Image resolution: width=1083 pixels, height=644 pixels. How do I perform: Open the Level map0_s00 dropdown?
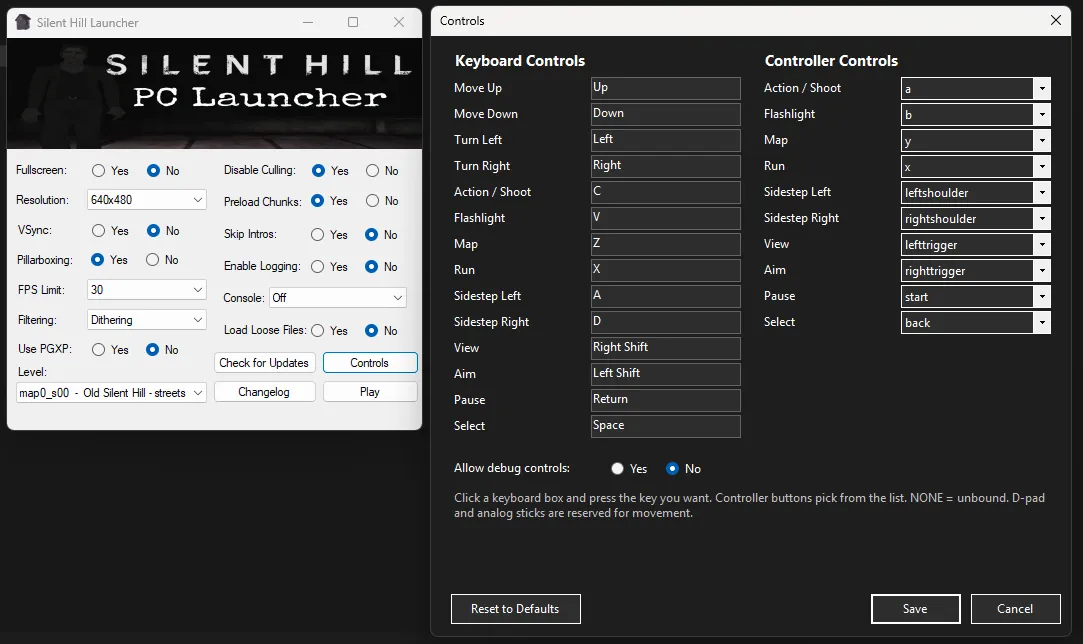pos(111,392)
